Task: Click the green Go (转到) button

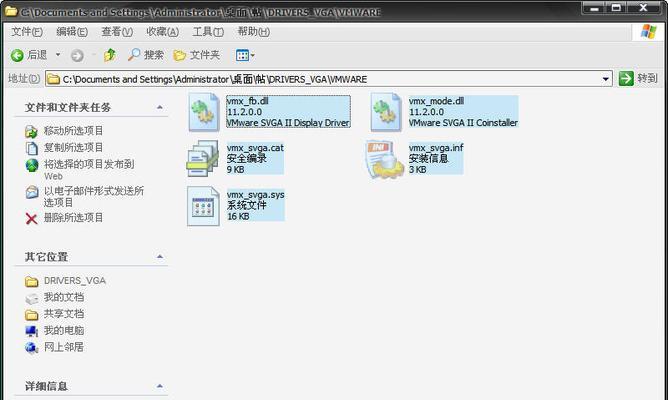Action: pos(638,79)
